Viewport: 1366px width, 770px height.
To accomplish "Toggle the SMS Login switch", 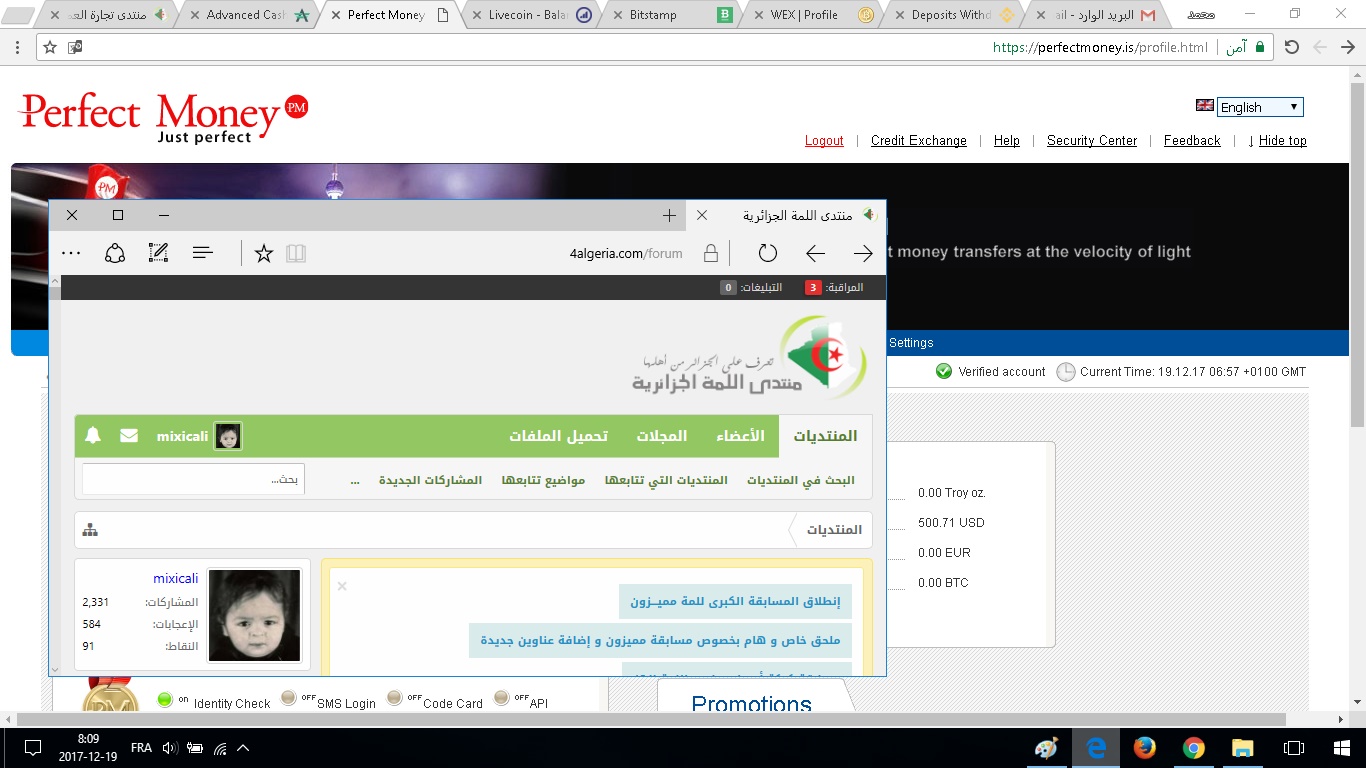I will (289, 698).
